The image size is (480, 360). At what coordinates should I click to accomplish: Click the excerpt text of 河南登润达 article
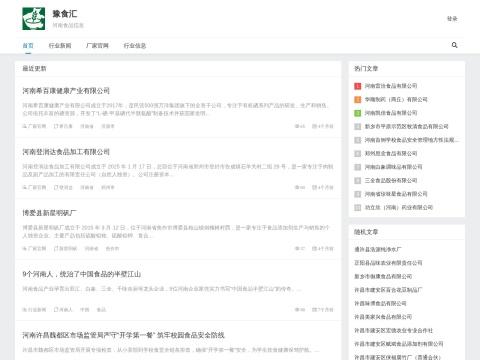(x=178, y=170)
